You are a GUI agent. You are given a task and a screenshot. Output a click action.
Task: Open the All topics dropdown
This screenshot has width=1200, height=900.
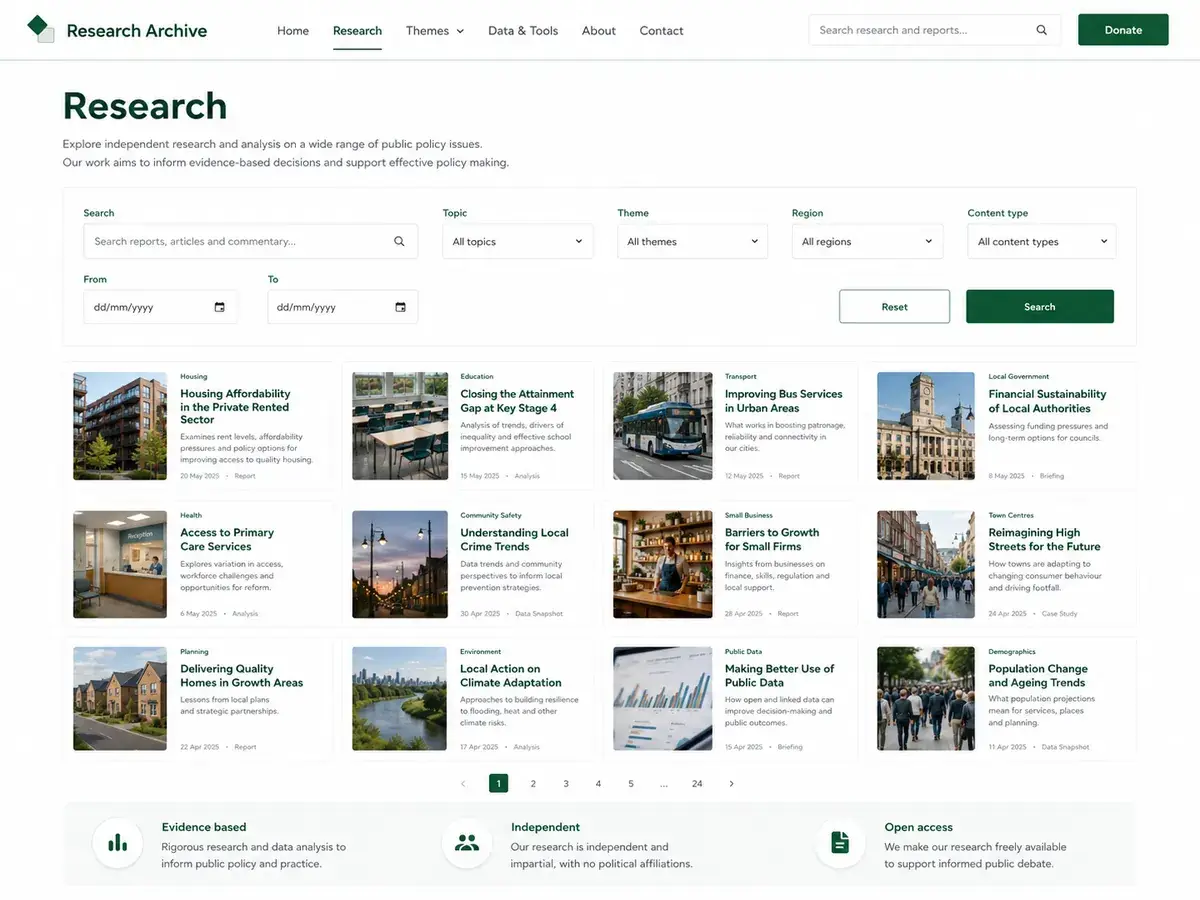518,241
